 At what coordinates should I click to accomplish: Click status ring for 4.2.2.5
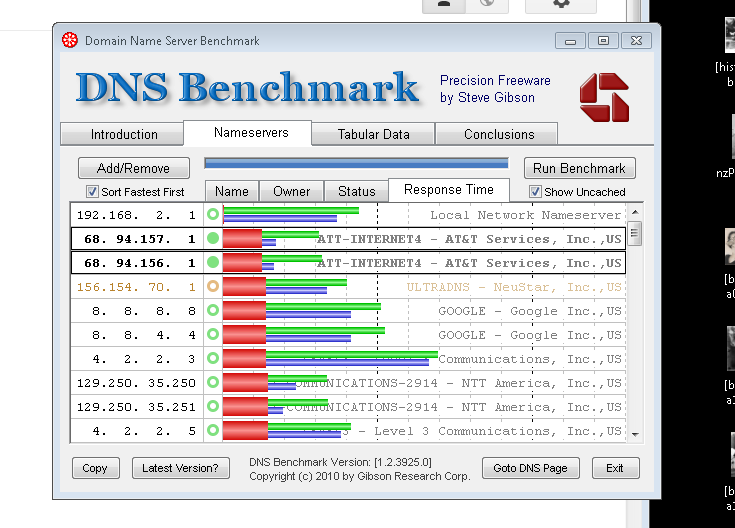tap(213, 430)
